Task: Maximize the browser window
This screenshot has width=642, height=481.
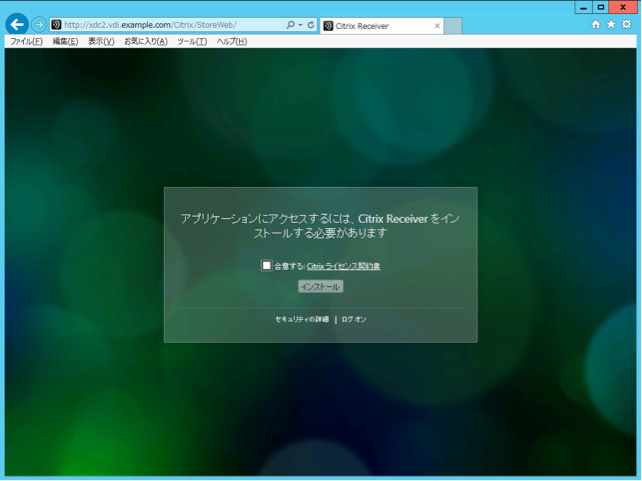Action: point(601,7)
